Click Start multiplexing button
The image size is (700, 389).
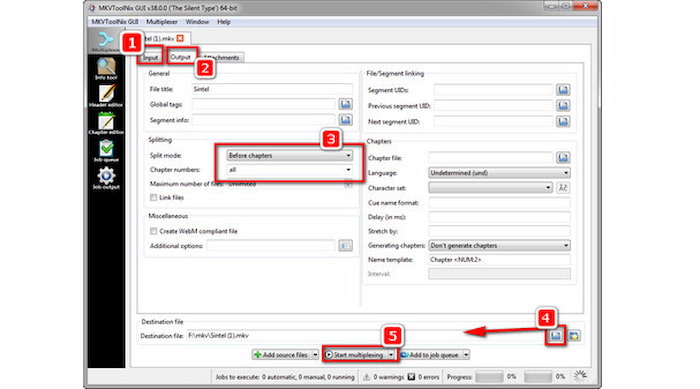pos(356,355)
